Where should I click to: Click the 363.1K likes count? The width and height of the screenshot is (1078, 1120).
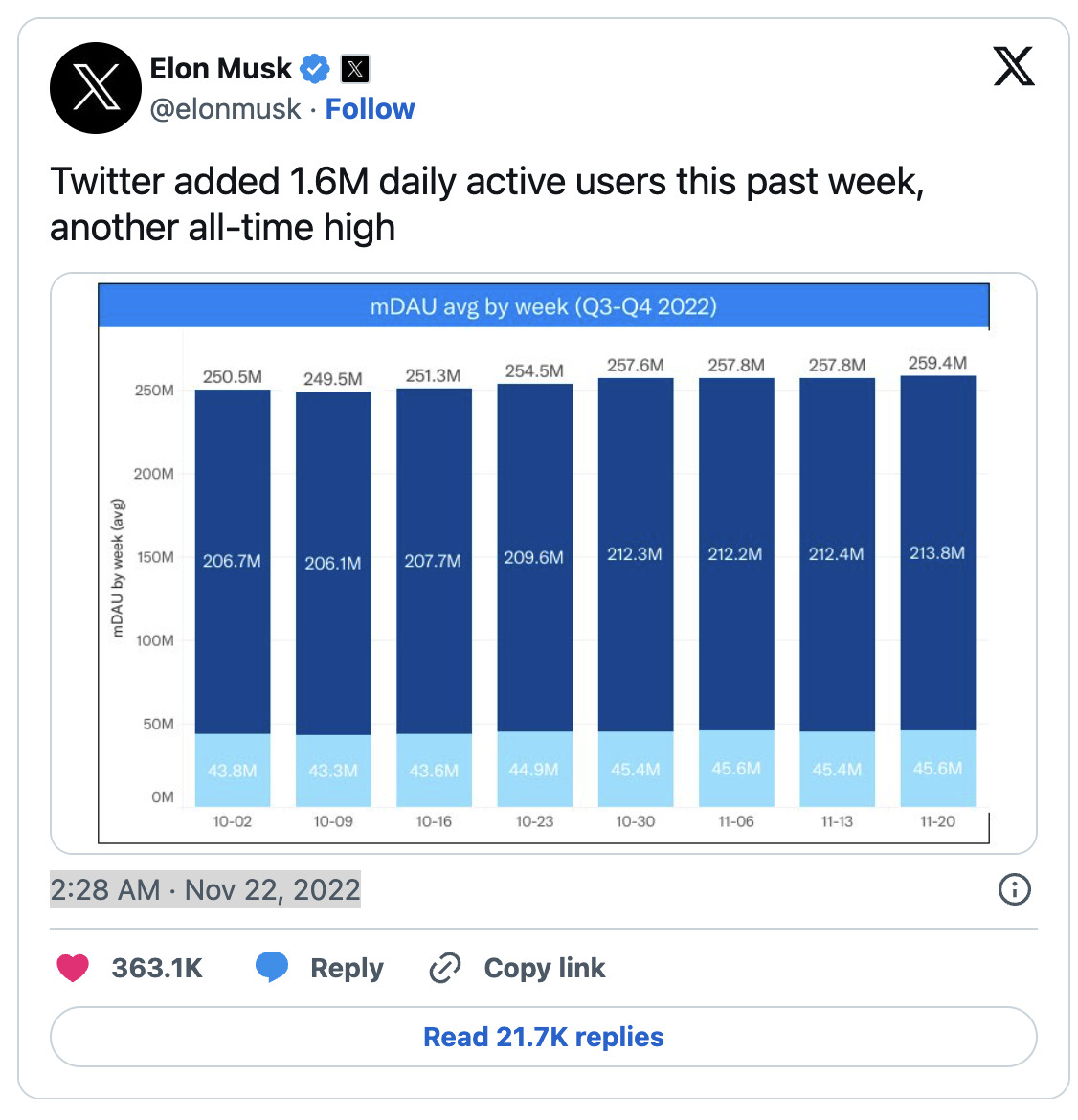coord(157,969)
